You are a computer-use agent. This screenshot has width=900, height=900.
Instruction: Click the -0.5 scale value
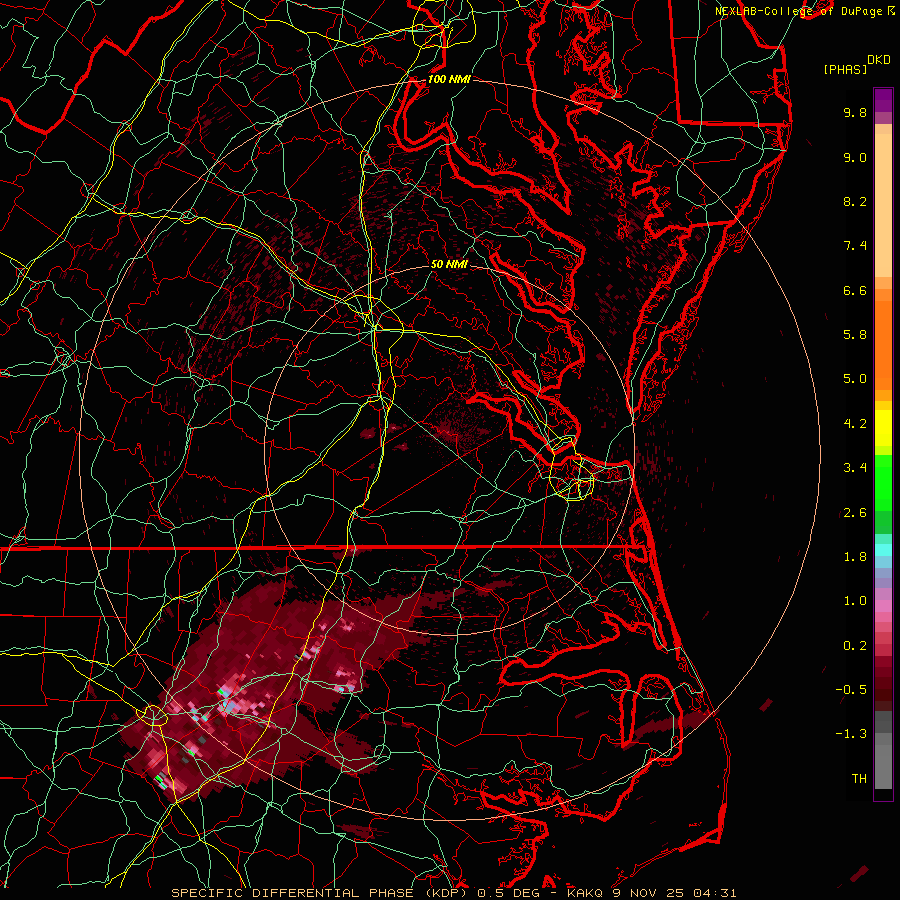tap(851, 690)
